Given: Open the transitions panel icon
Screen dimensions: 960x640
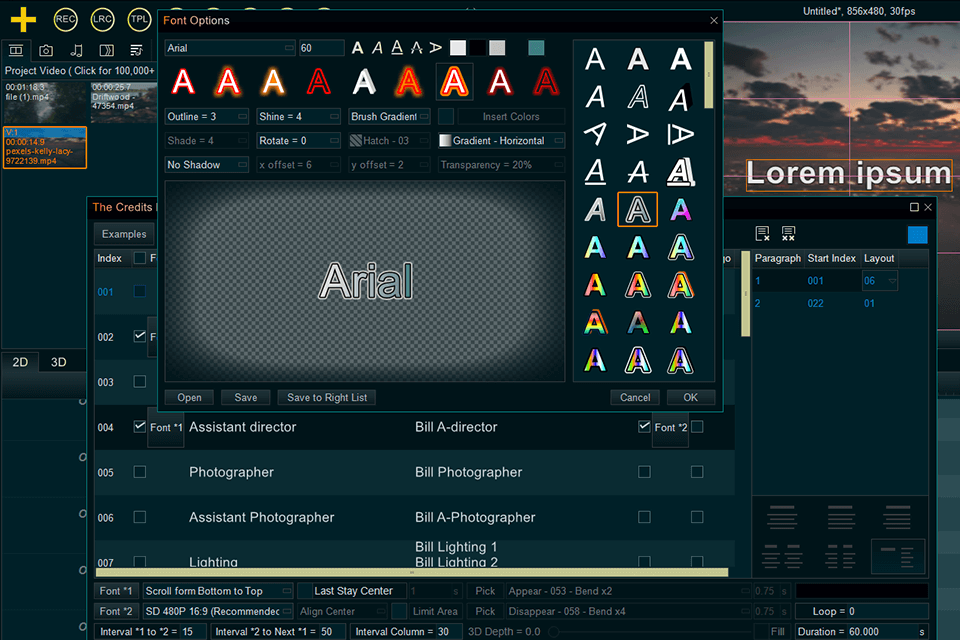Looking at the screenshot, I should click(x=107, y=50).
